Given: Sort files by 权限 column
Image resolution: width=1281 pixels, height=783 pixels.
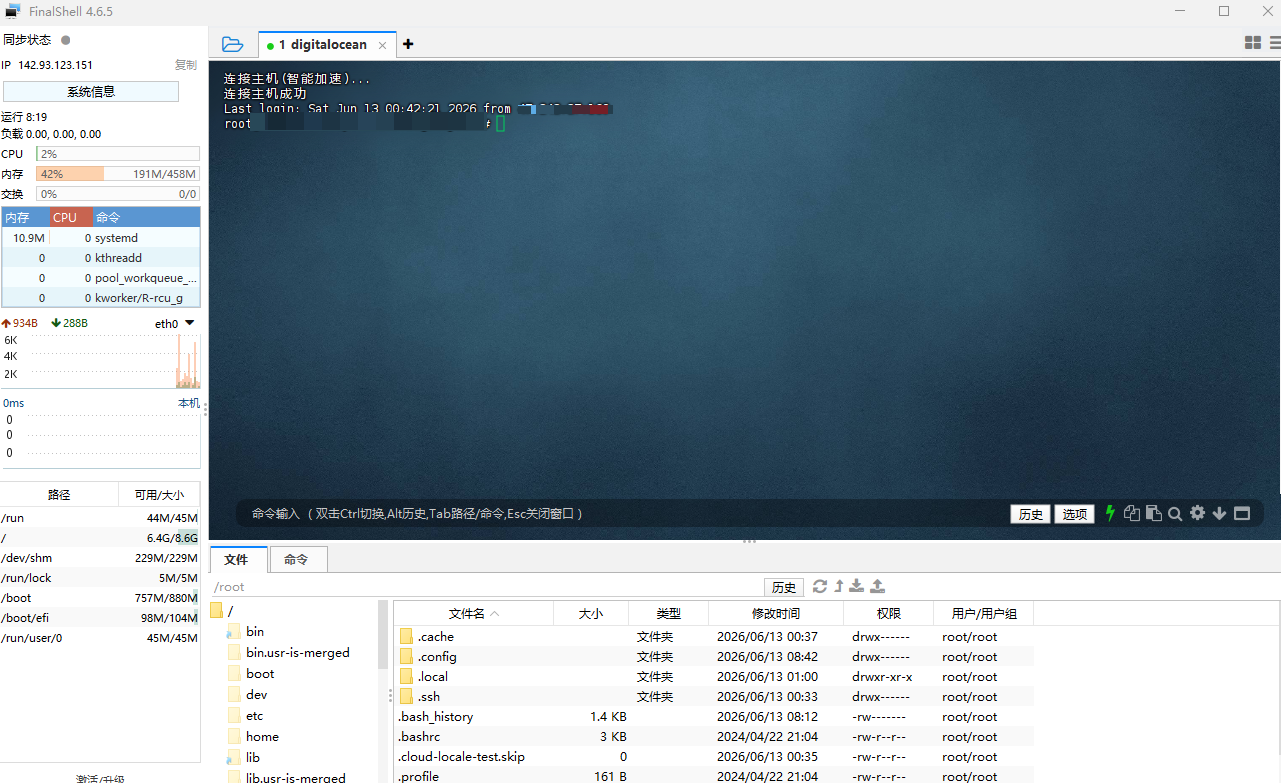Looking at the screenshot, I should tap(888, 613).
